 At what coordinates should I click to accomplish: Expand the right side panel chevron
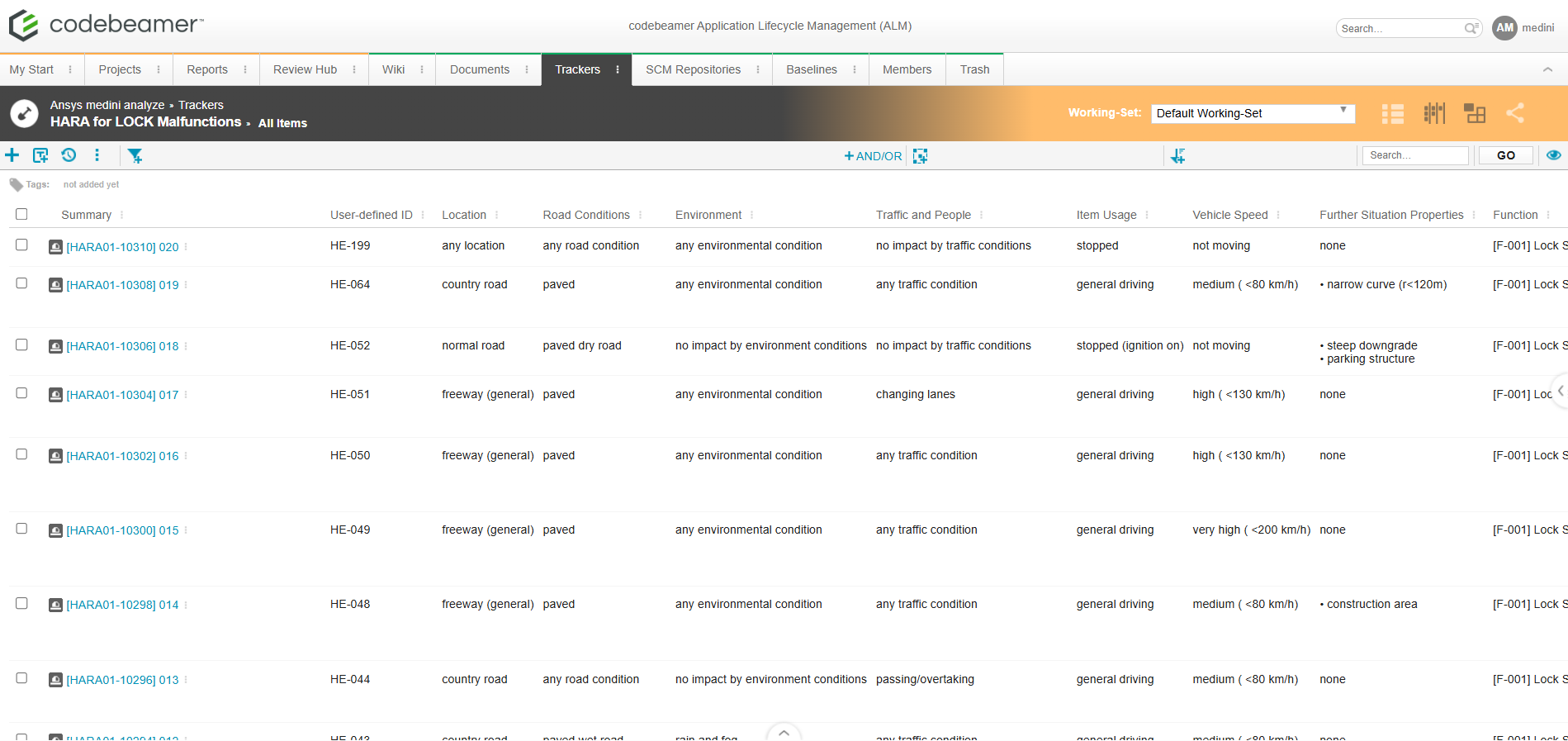coord(1560,391)
